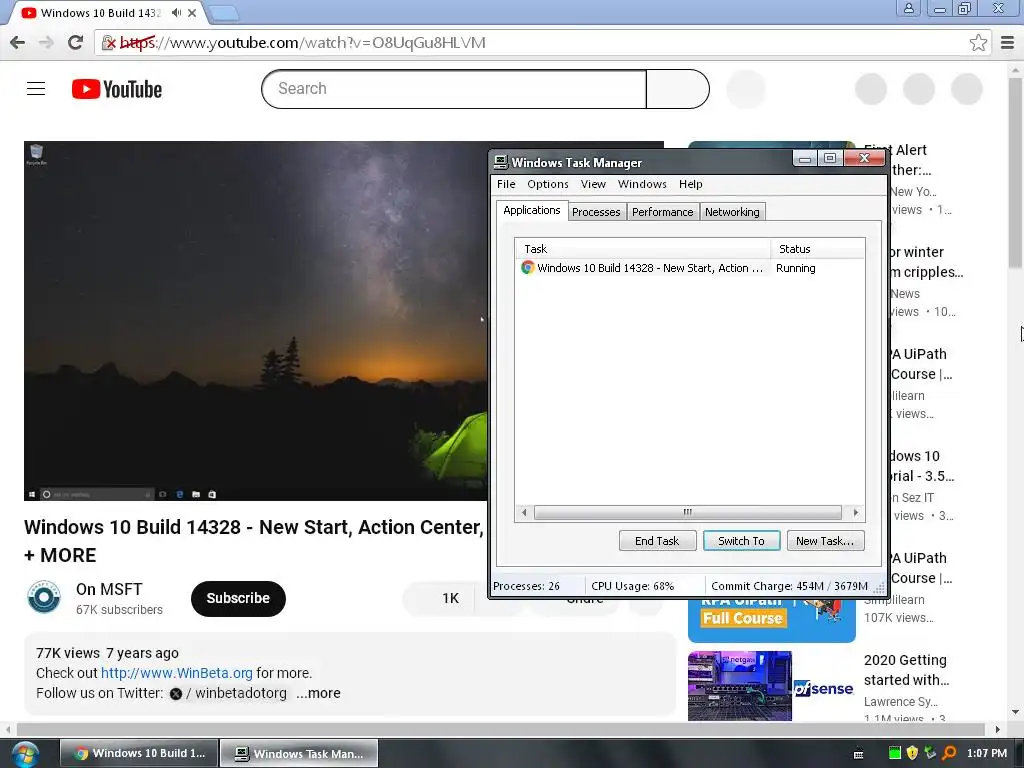Click the browser forward arrow

(x=46, y=42)
